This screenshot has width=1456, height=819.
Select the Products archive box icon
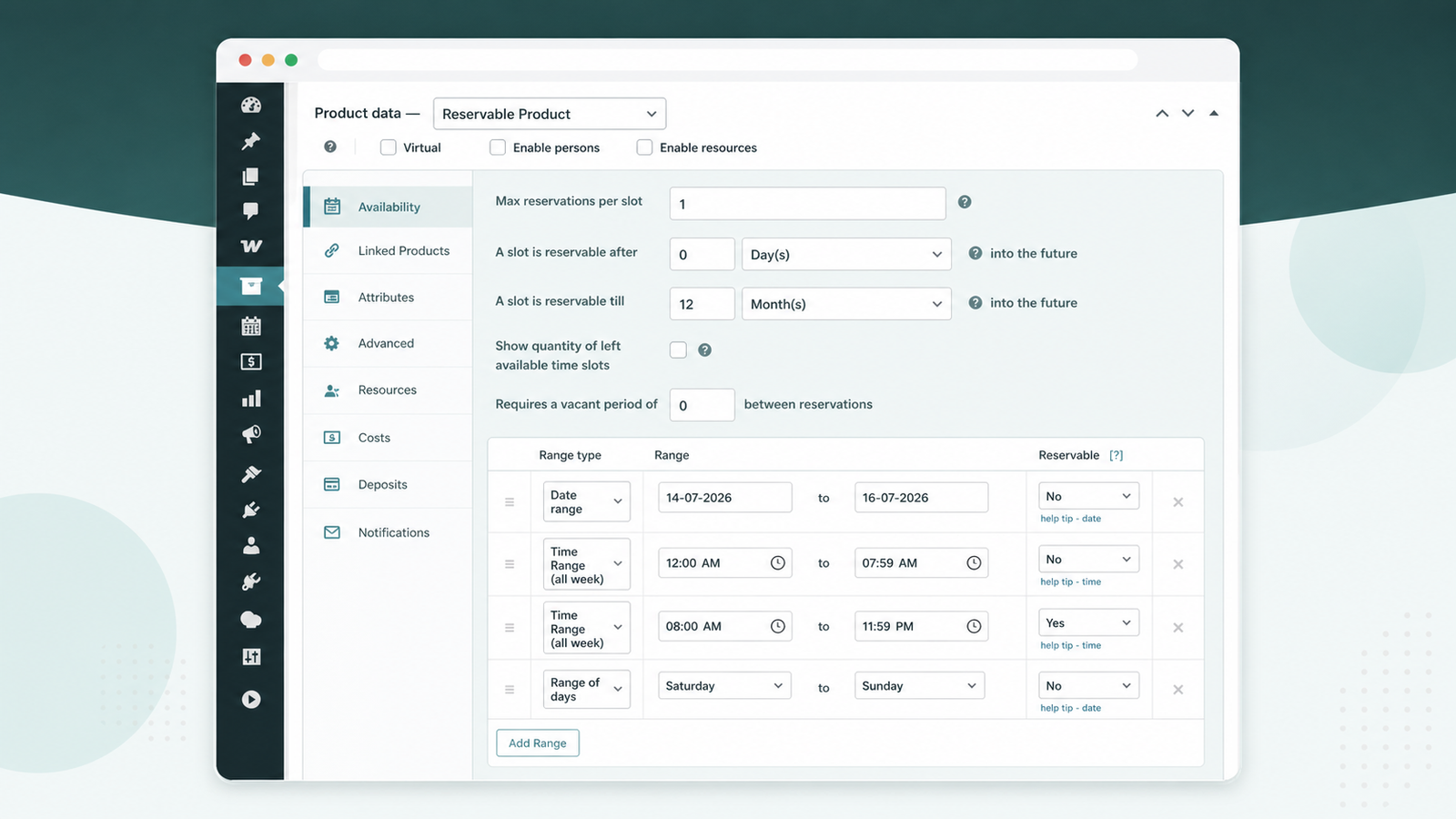(x=251, y=286)
